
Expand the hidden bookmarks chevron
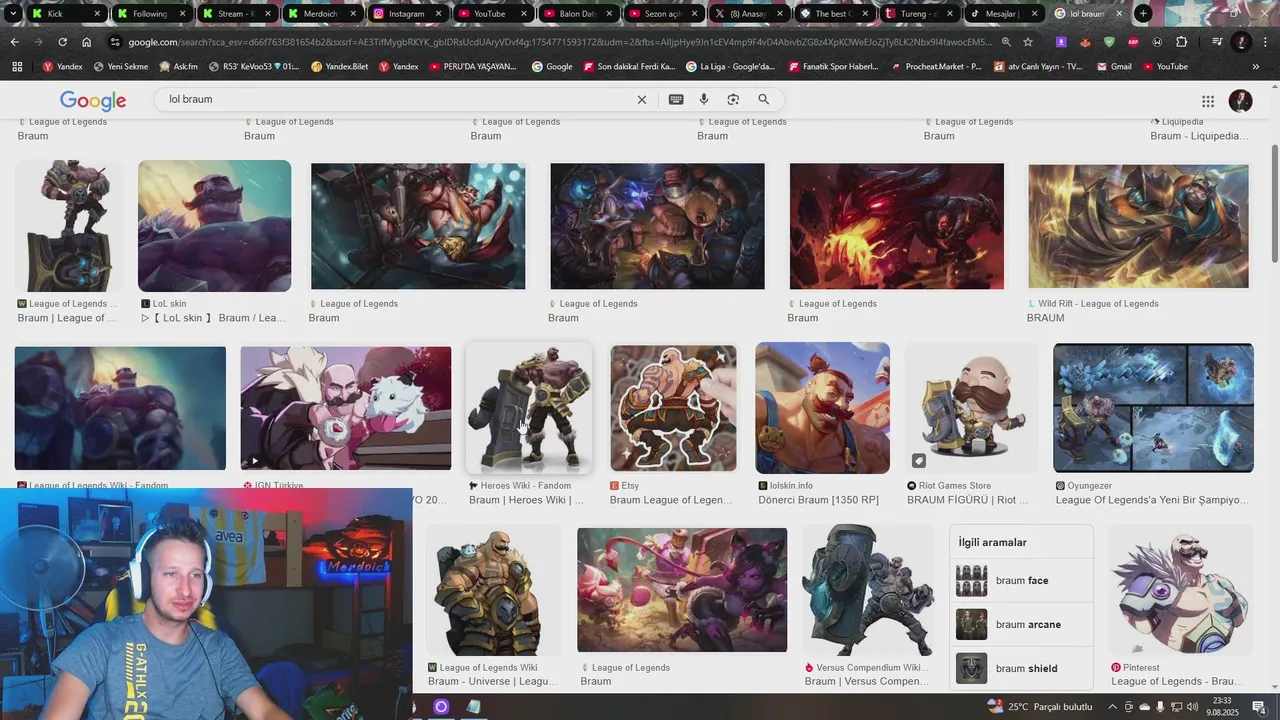(1256, 67)
